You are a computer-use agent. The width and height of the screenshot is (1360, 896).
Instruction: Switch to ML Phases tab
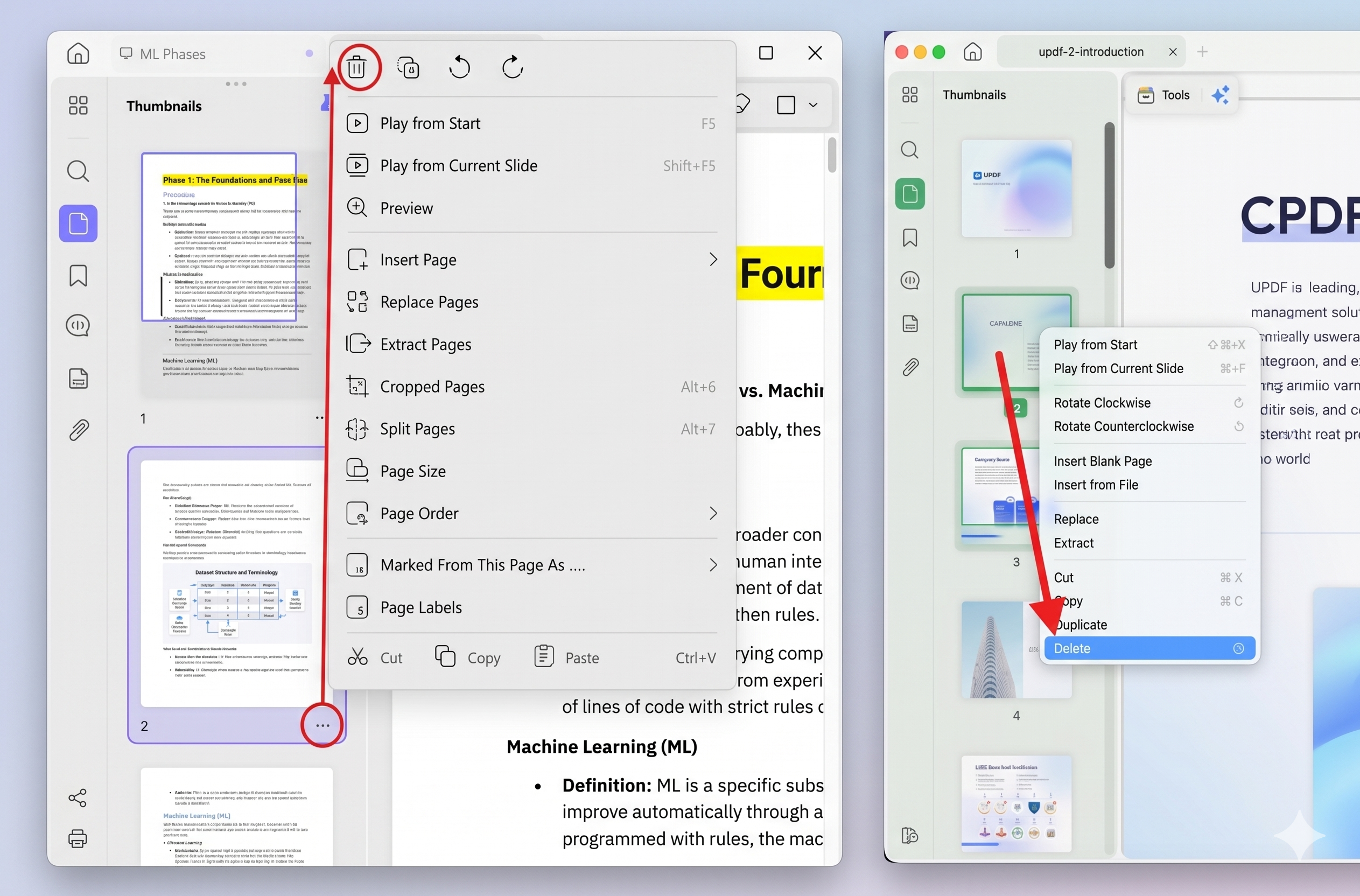(x=217, y=54)
